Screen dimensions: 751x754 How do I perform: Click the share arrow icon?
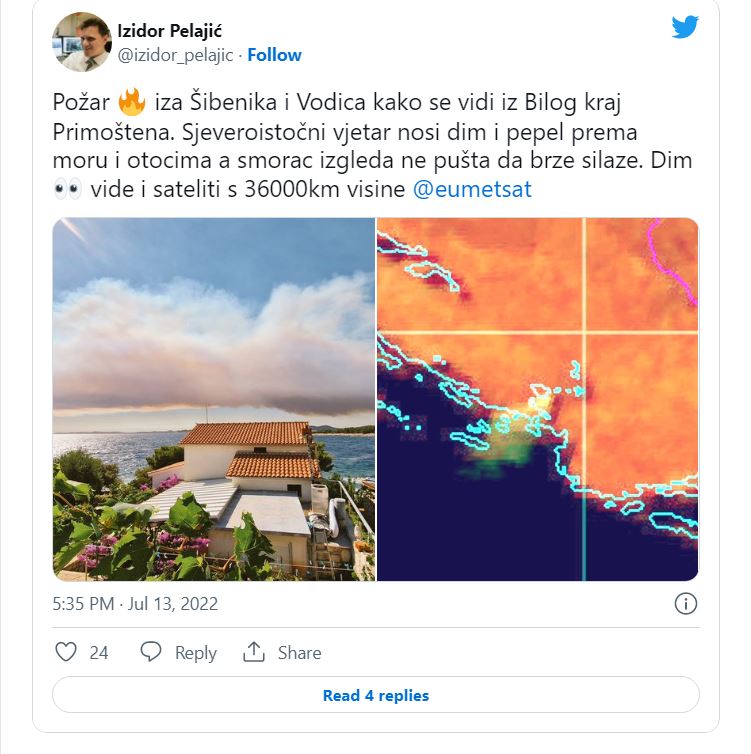click(254, 652)
